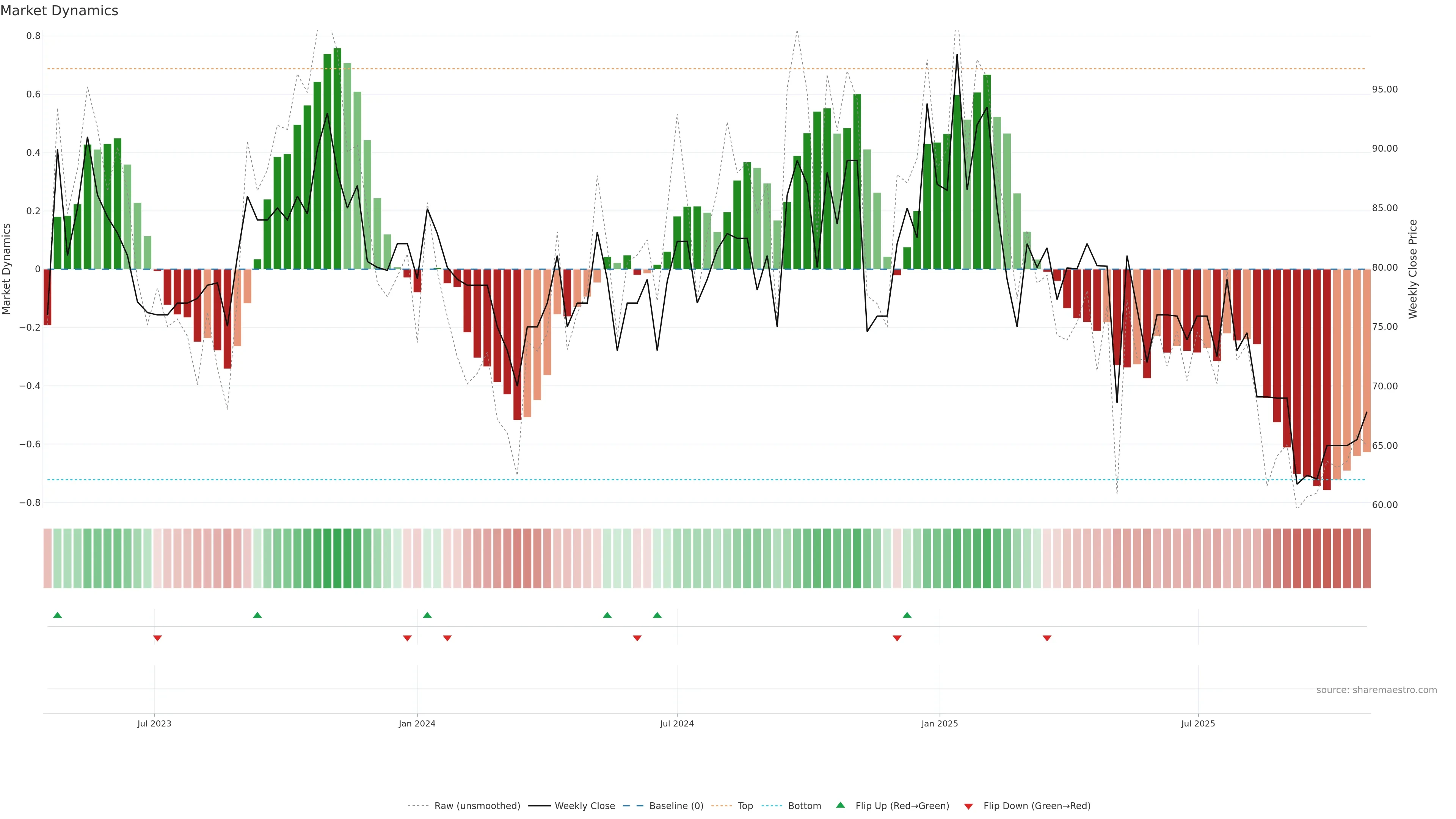1456x819 pixels.
Task: Hide the Top threshold line via legend
Action: pos(745,806)
